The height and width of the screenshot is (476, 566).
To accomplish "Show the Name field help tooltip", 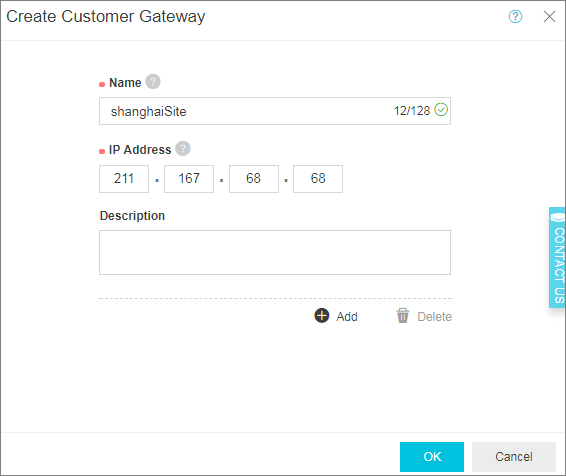I will tap(153, 82).
